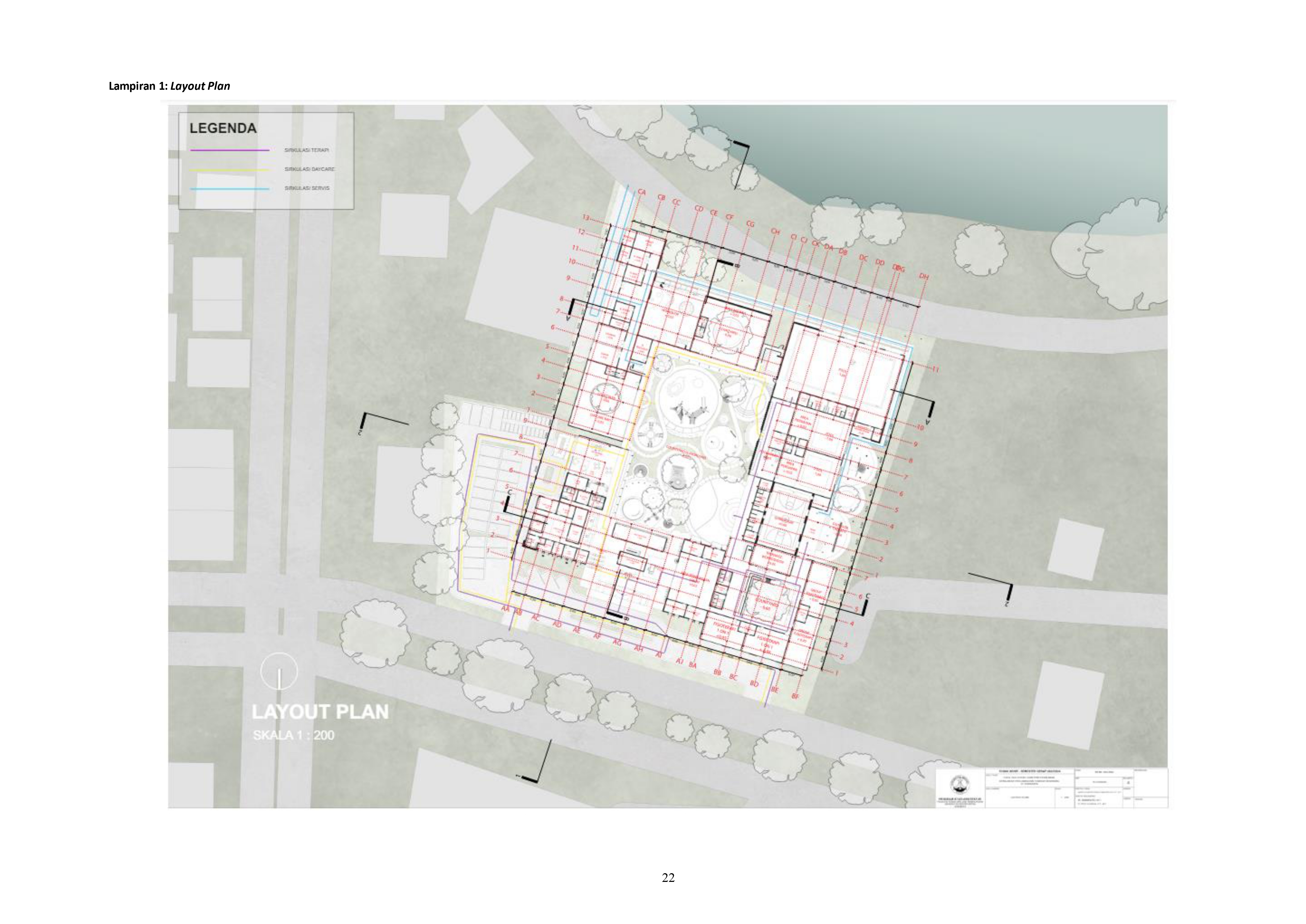Click the page number 22

[x=668, y=877]
